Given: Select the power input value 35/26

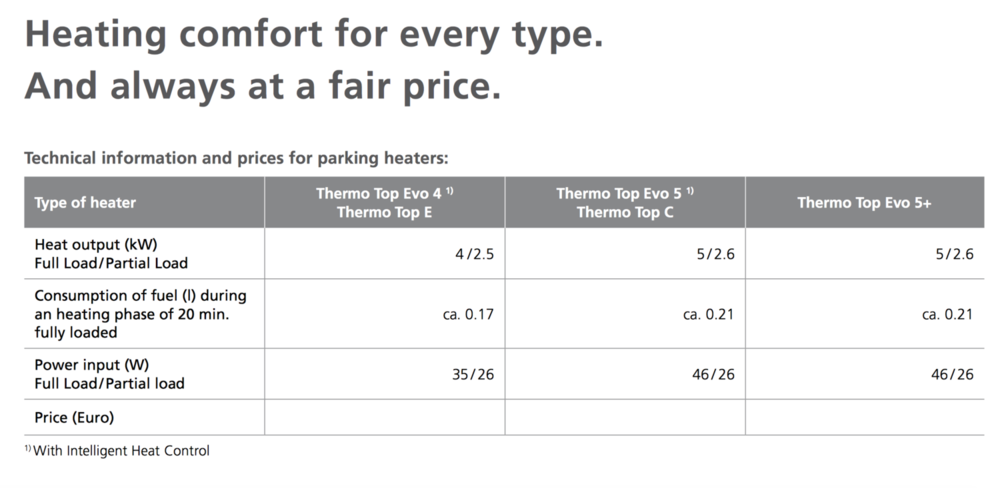Looking at the screenshot, I should coord(473,374).
